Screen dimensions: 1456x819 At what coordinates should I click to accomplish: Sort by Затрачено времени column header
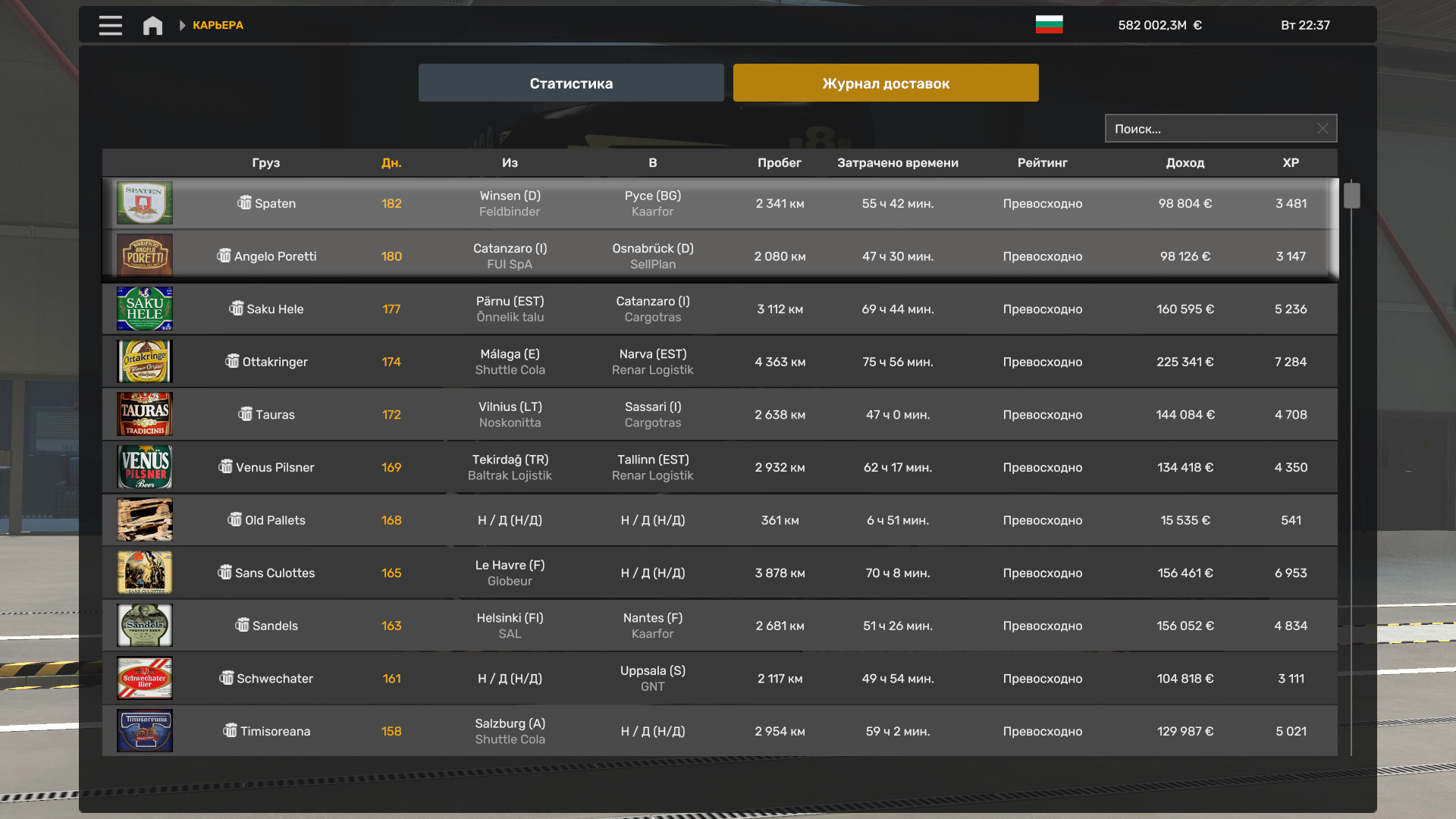point(898,163)
